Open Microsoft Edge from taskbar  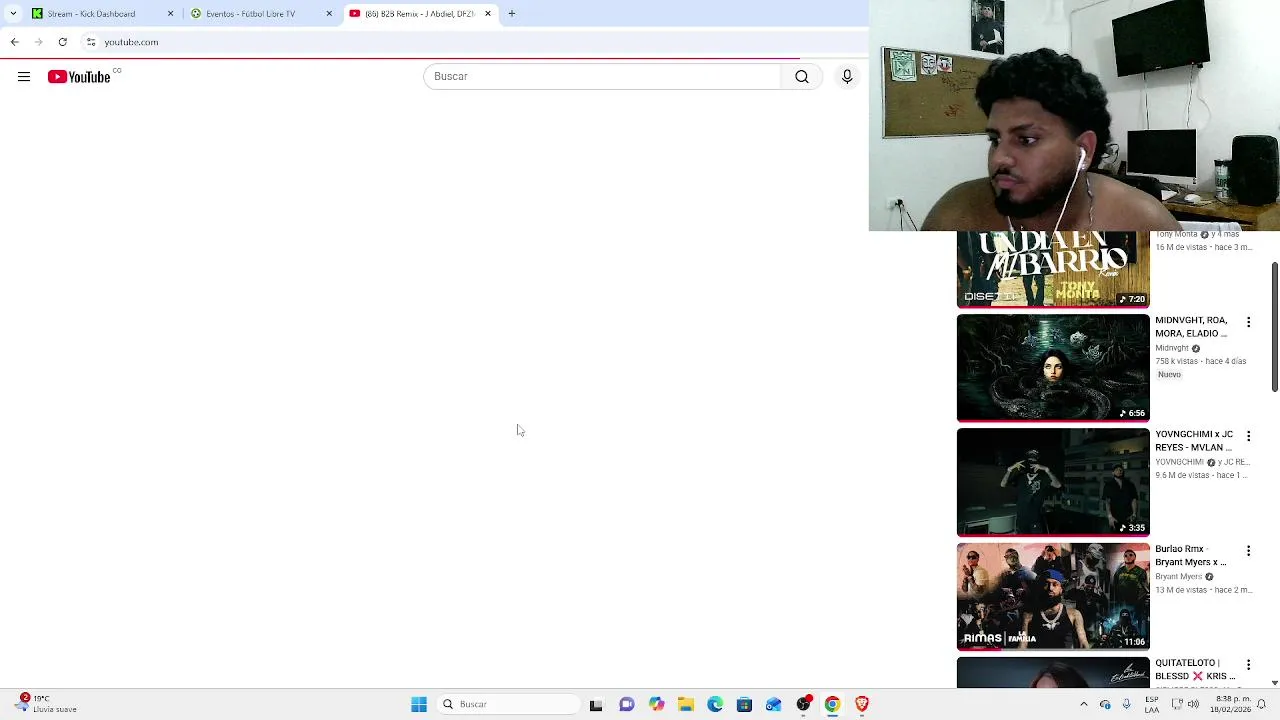(x=715, y=705)
